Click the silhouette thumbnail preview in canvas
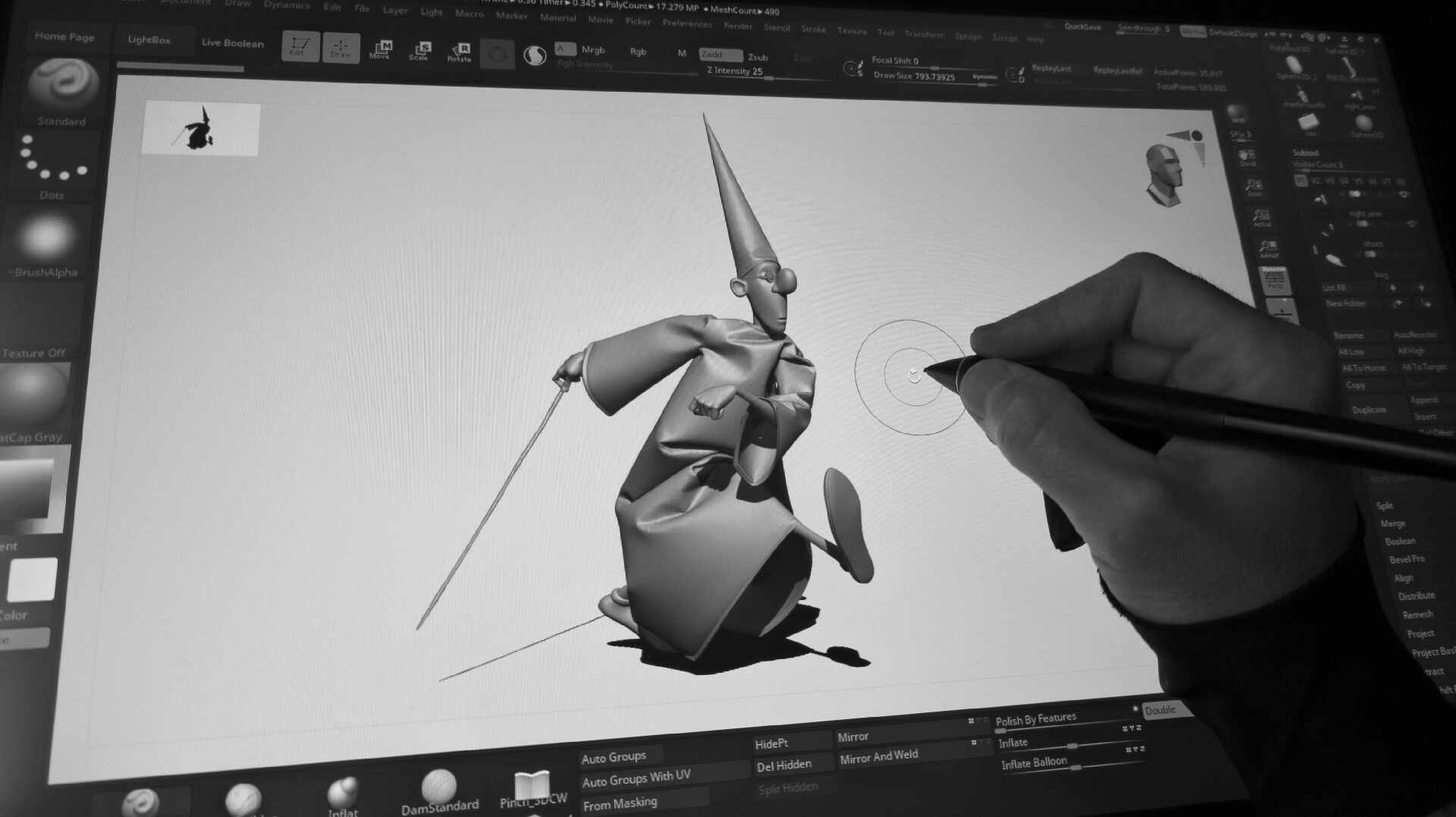Screen dimensions: 1456x817 click(x=201, y=129)
